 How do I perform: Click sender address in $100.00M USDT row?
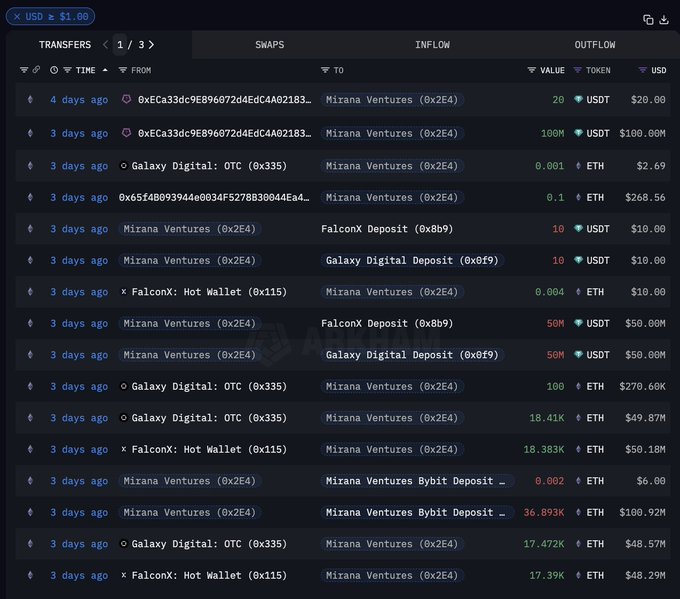(x=225, y=133)
